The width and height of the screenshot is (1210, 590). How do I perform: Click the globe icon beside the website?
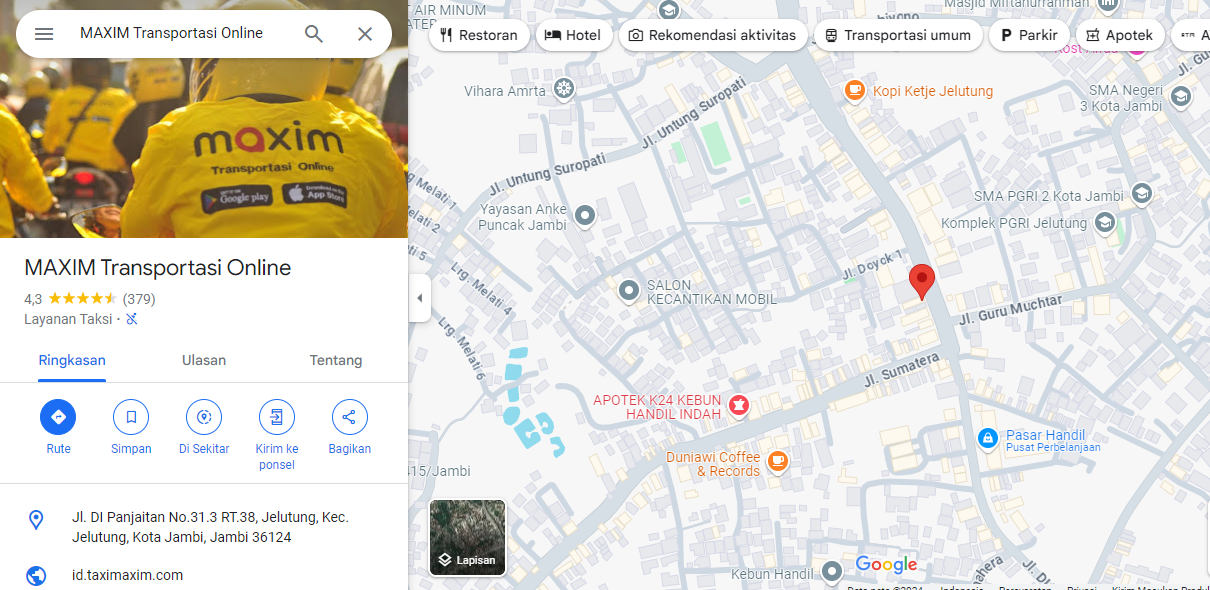[x=36, y=576]
